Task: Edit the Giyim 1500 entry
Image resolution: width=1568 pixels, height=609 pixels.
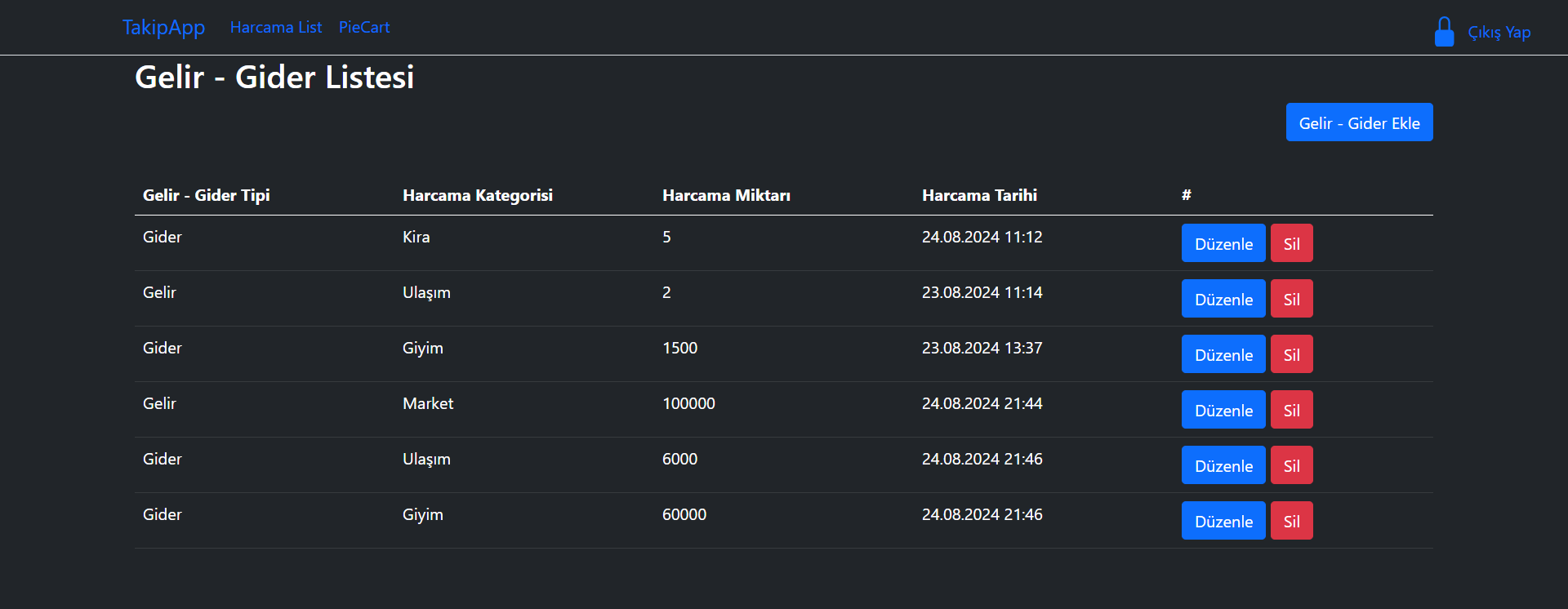Action: (x=1223, y=354)
